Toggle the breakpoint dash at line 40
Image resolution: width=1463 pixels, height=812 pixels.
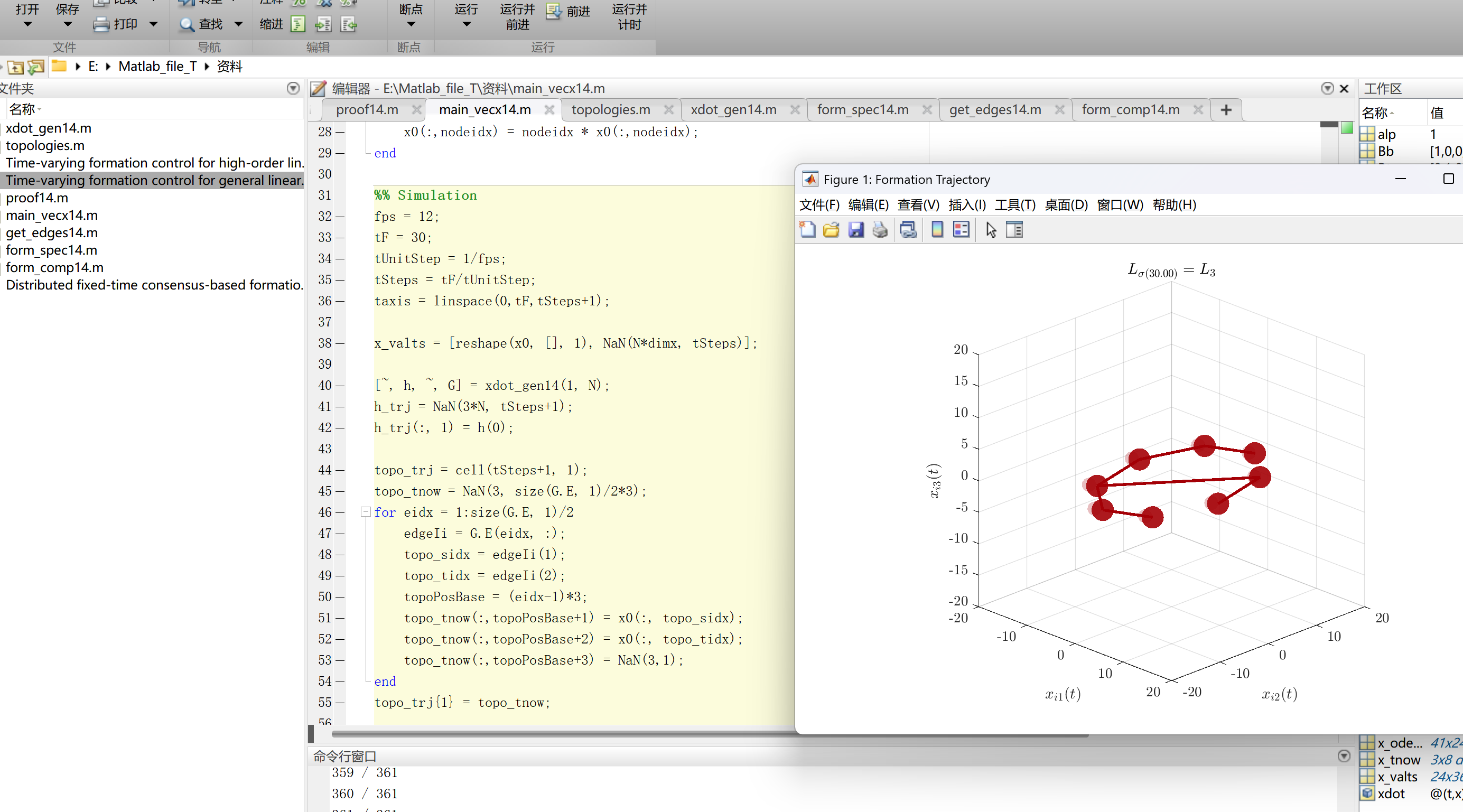tap(340, 386)
